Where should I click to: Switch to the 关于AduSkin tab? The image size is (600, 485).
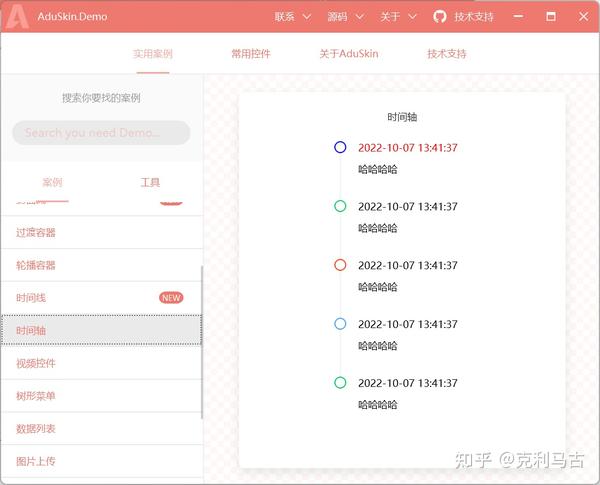349,54
